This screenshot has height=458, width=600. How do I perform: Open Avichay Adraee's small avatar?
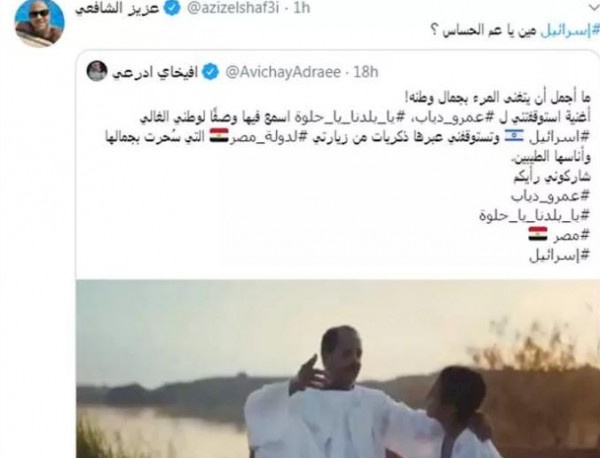96,71
